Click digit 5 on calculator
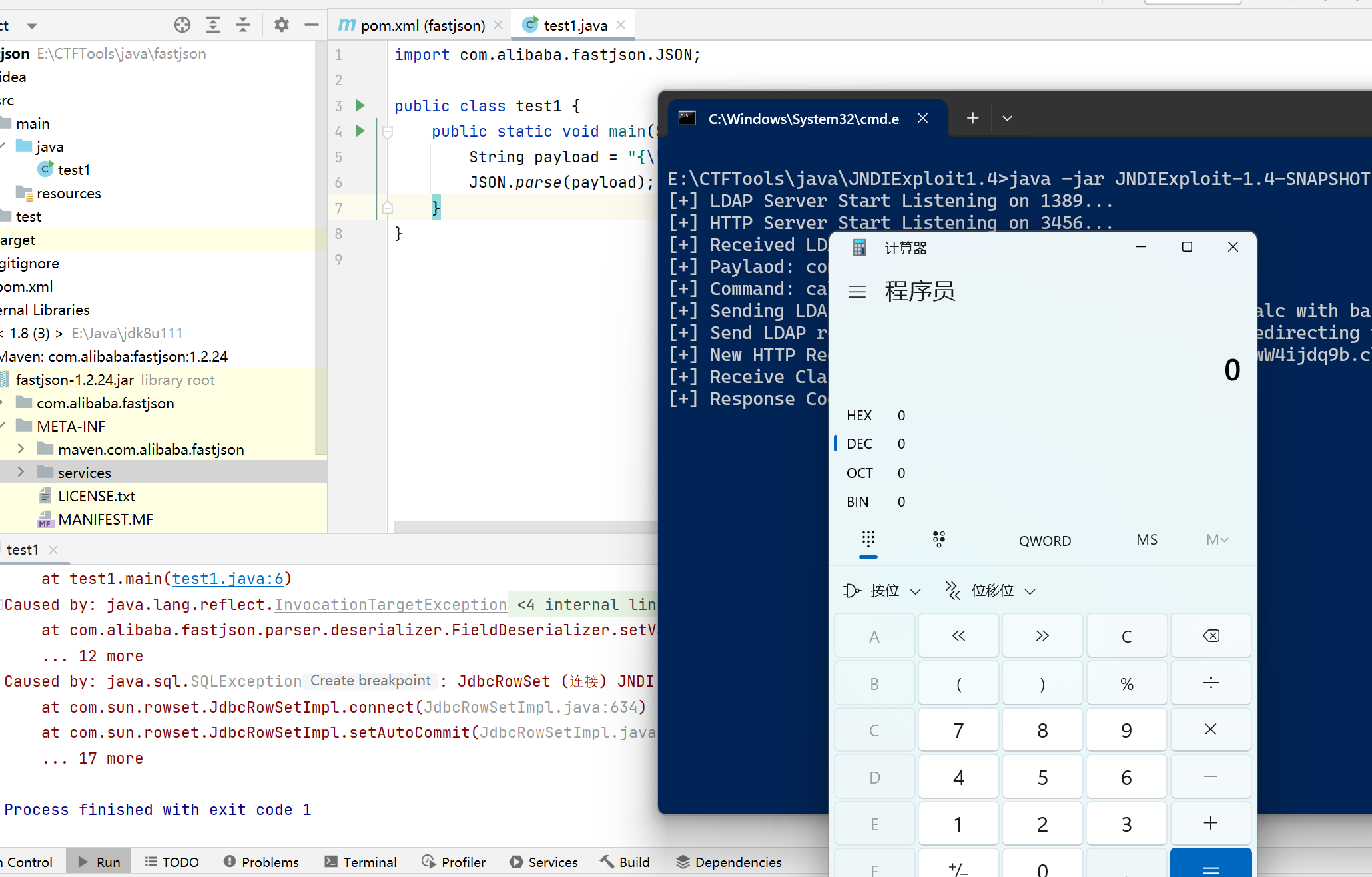 tap(1042, 777)
